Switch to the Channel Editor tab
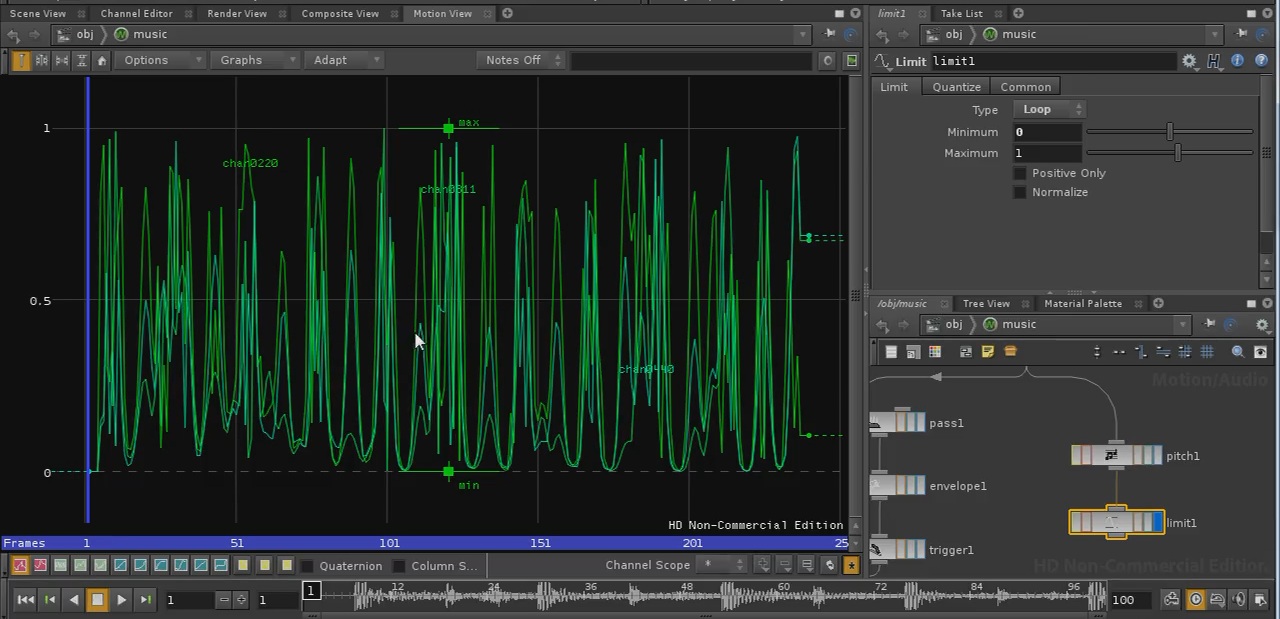Screen dimensions: 1280x619 coord(136,13)
